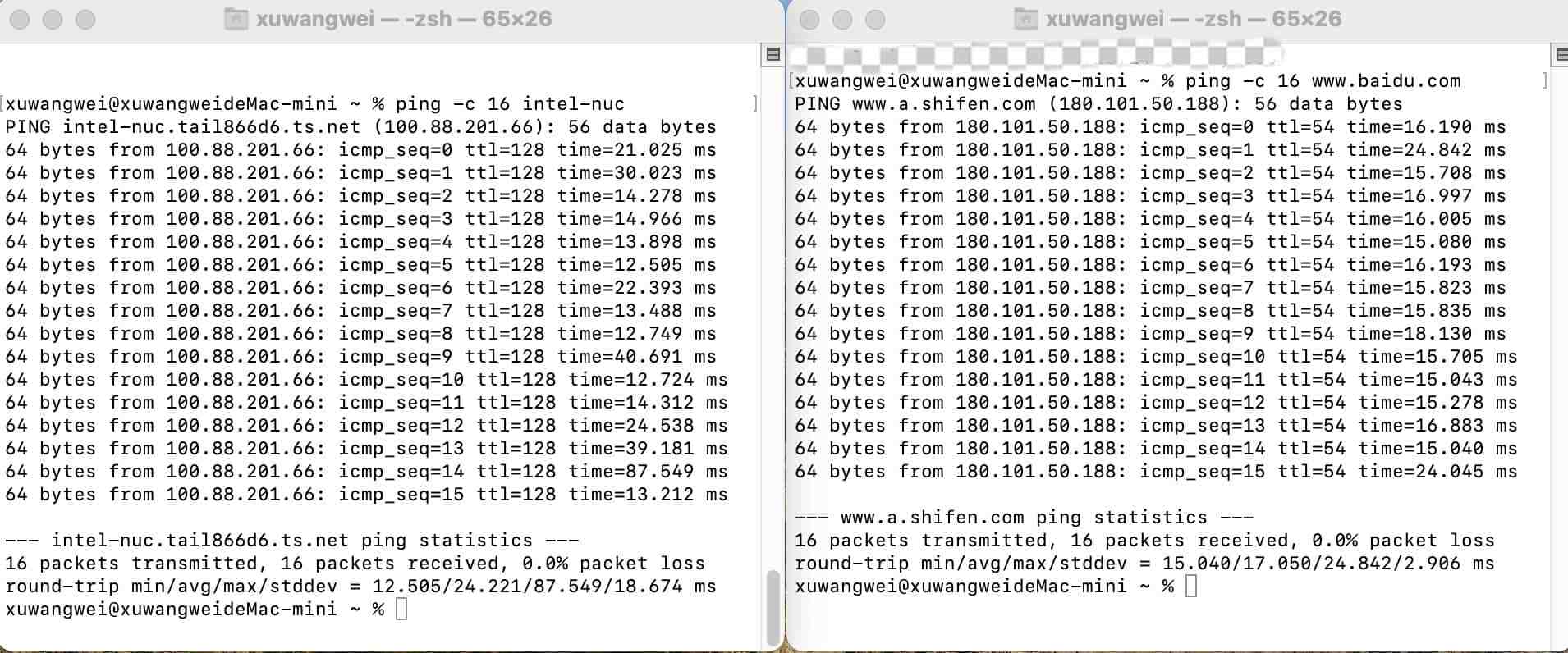Click the split pane icon in left terminal
This screenshot has height=653, width=1568.
773,55
